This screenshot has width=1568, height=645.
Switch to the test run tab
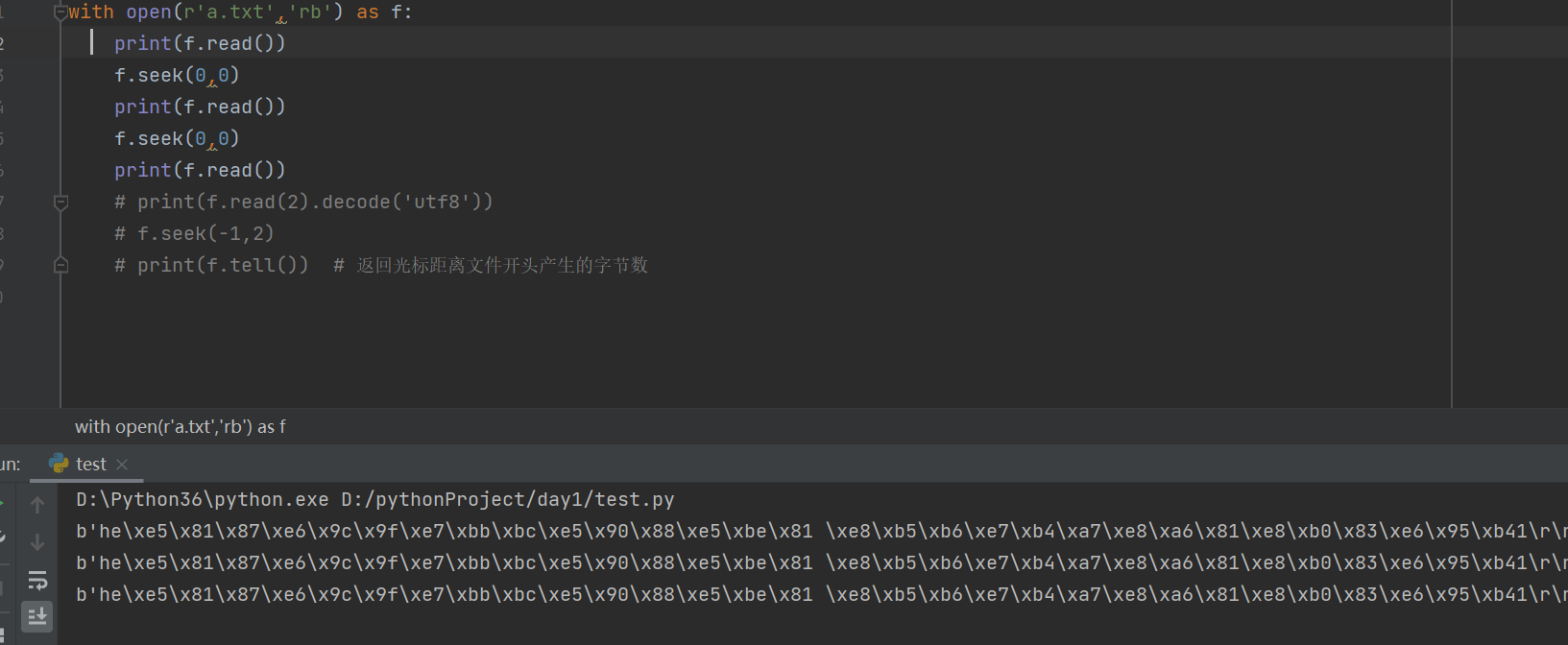pos(91,465)
